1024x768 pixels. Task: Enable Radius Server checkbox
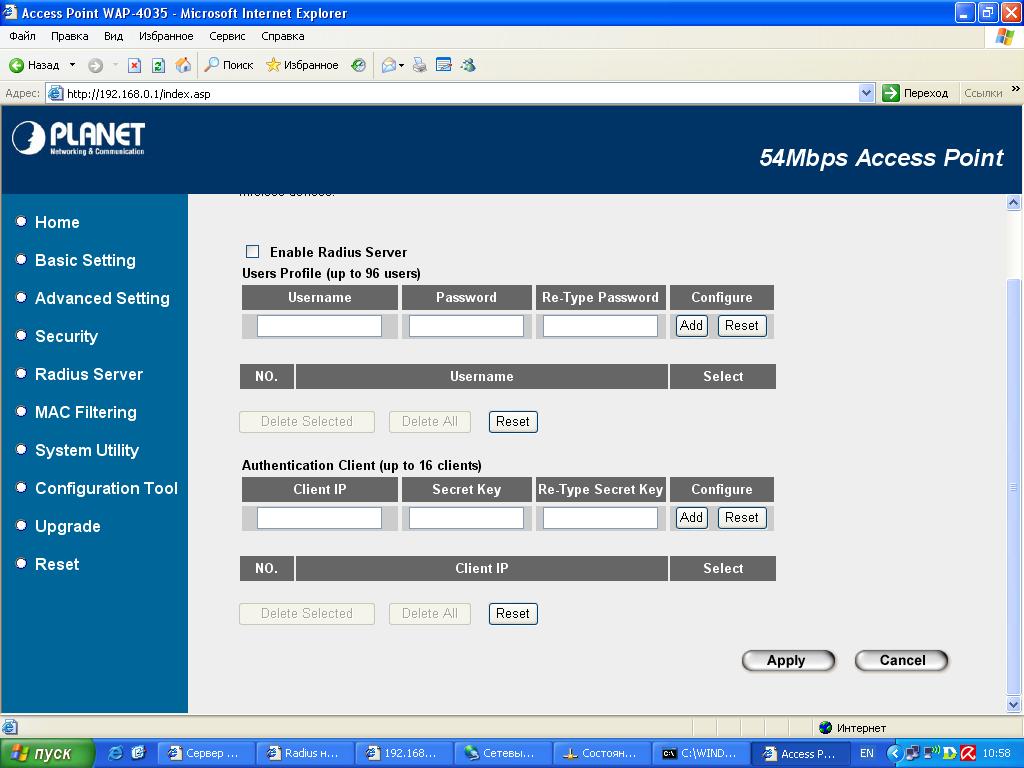click(x=253, y=251)
